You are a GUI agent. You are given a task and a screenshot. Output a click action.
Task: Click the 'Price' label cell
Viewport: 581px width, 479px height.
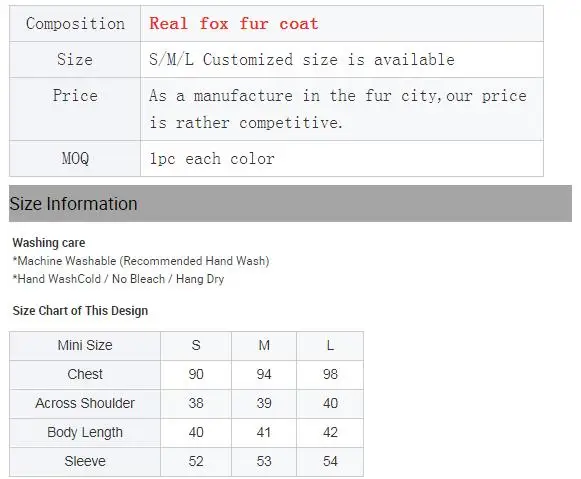[75, 109]
